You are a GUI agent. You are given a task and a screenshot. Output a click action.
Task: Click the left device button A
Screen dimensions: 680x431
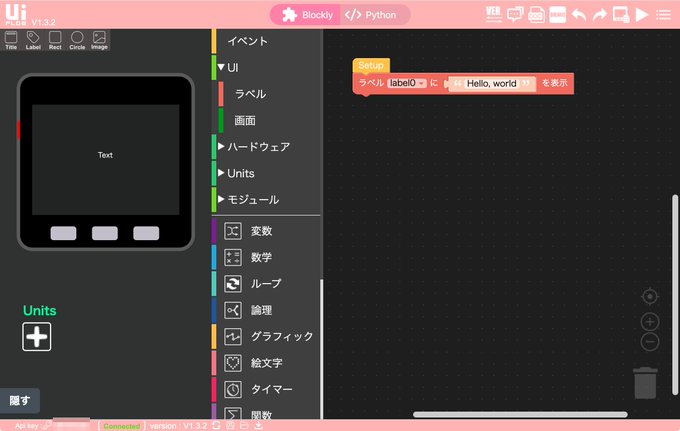click(63, 233)
